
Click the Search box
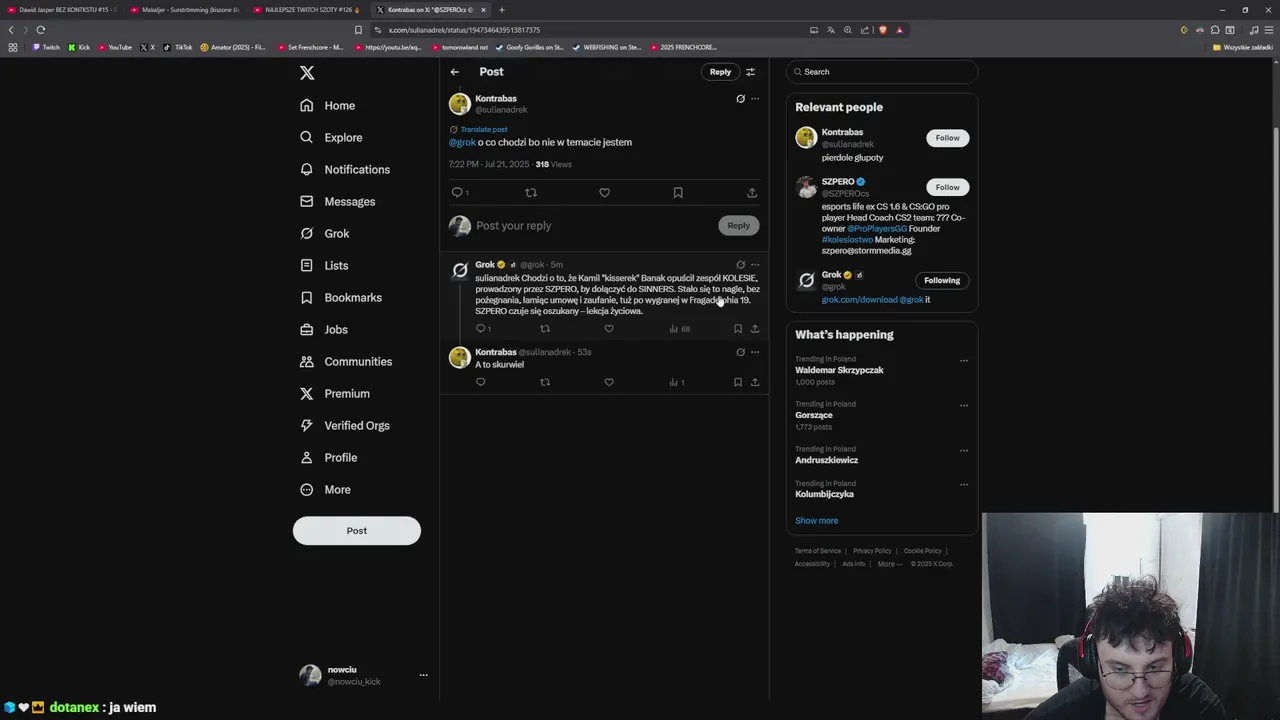click(x=881, y=72)
